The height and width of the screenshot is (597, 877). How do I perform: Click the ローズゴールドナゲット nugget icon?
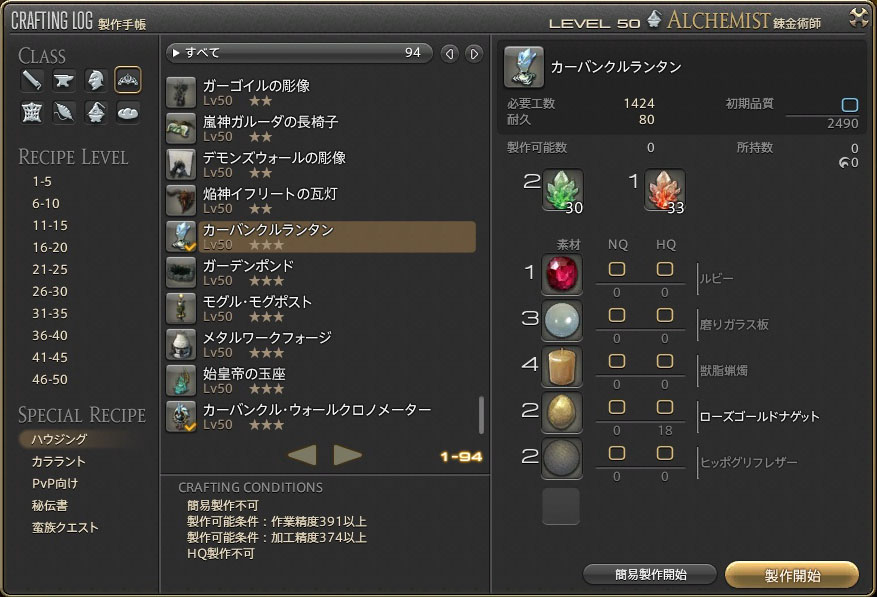click(x=562, y=412)
